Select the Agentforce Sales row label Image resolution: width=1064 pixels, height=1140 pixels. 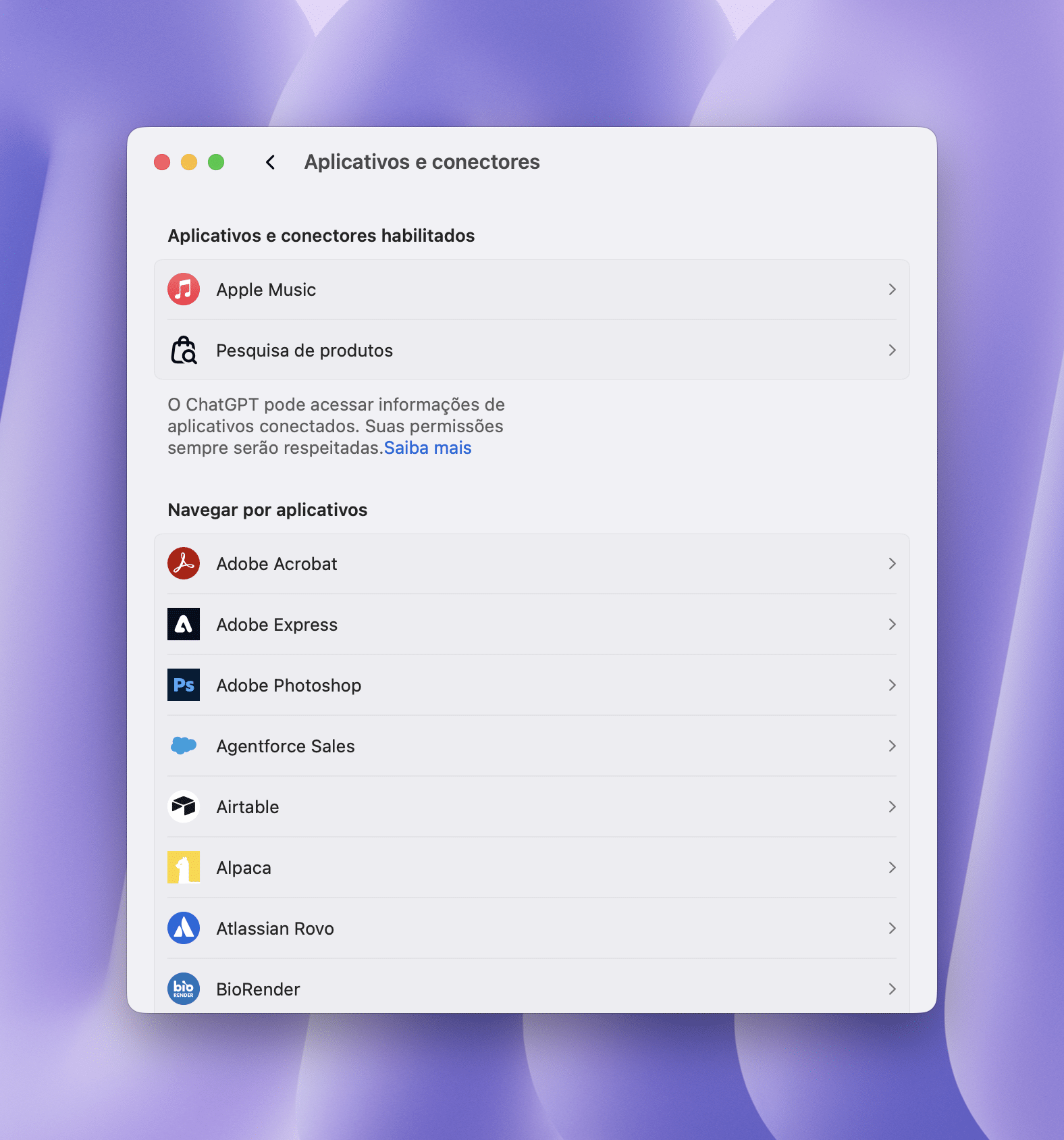pyautogui.click(x=285, y=746)
